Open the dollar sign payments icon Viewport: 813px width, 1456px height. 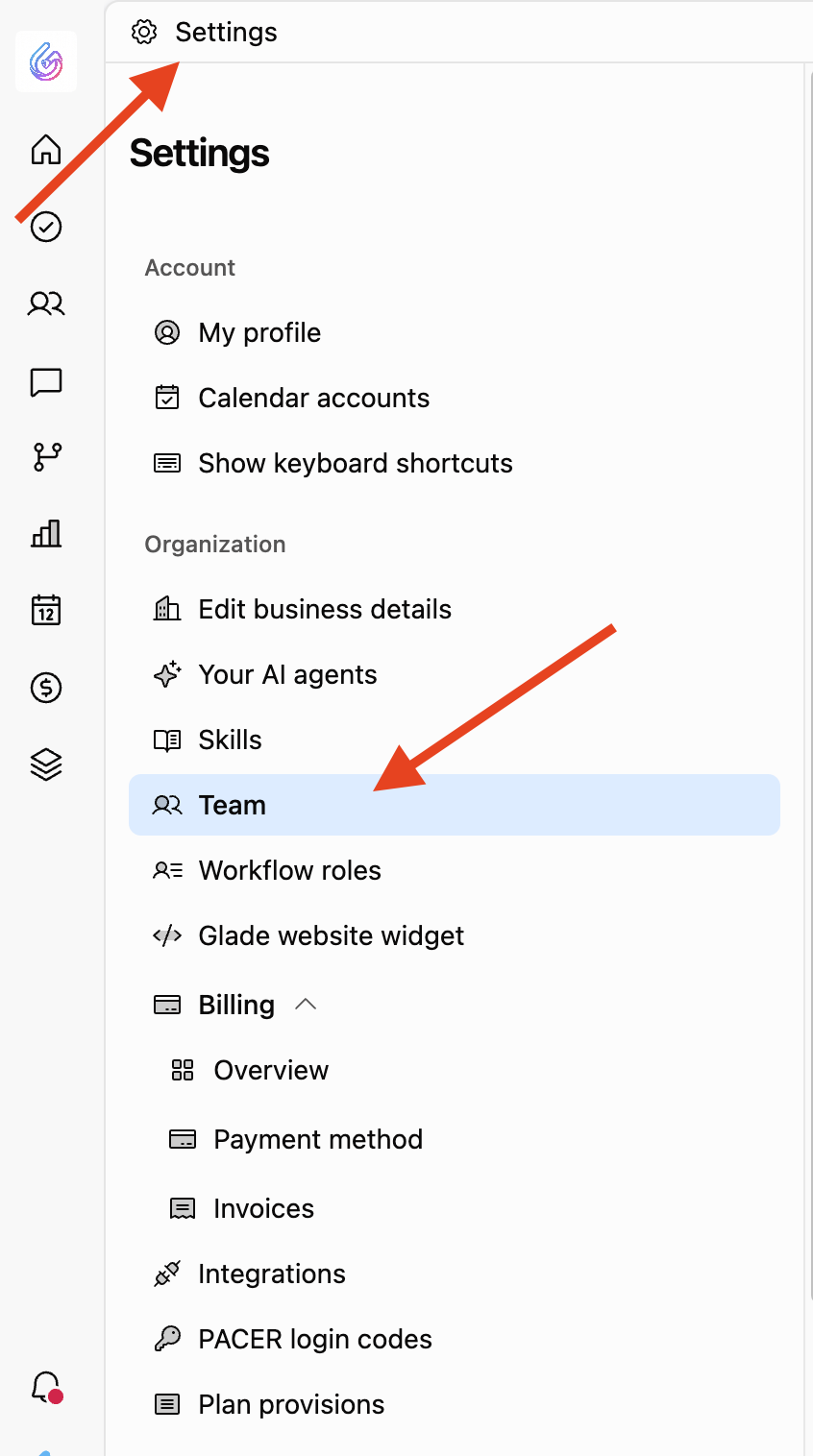pyautogui.click(x=46, y=687)
